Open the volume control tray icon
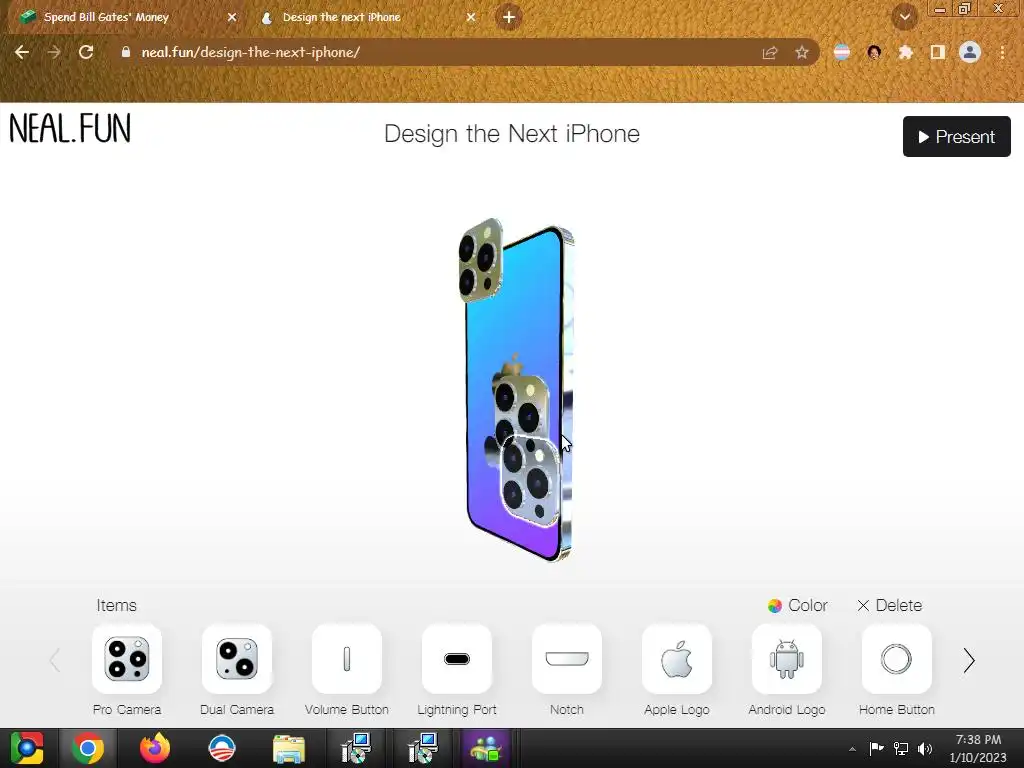Viewport: 1024px width, 768px height. (925, 748)
